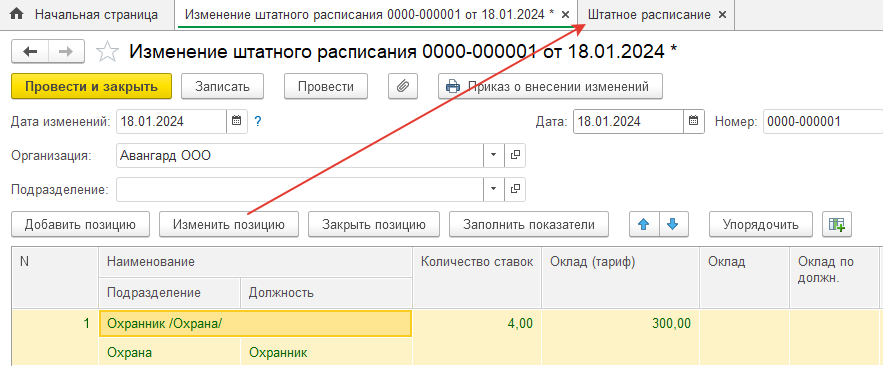
Task: Expand the Подразделение dropdown list
Action: coord(494,189)
